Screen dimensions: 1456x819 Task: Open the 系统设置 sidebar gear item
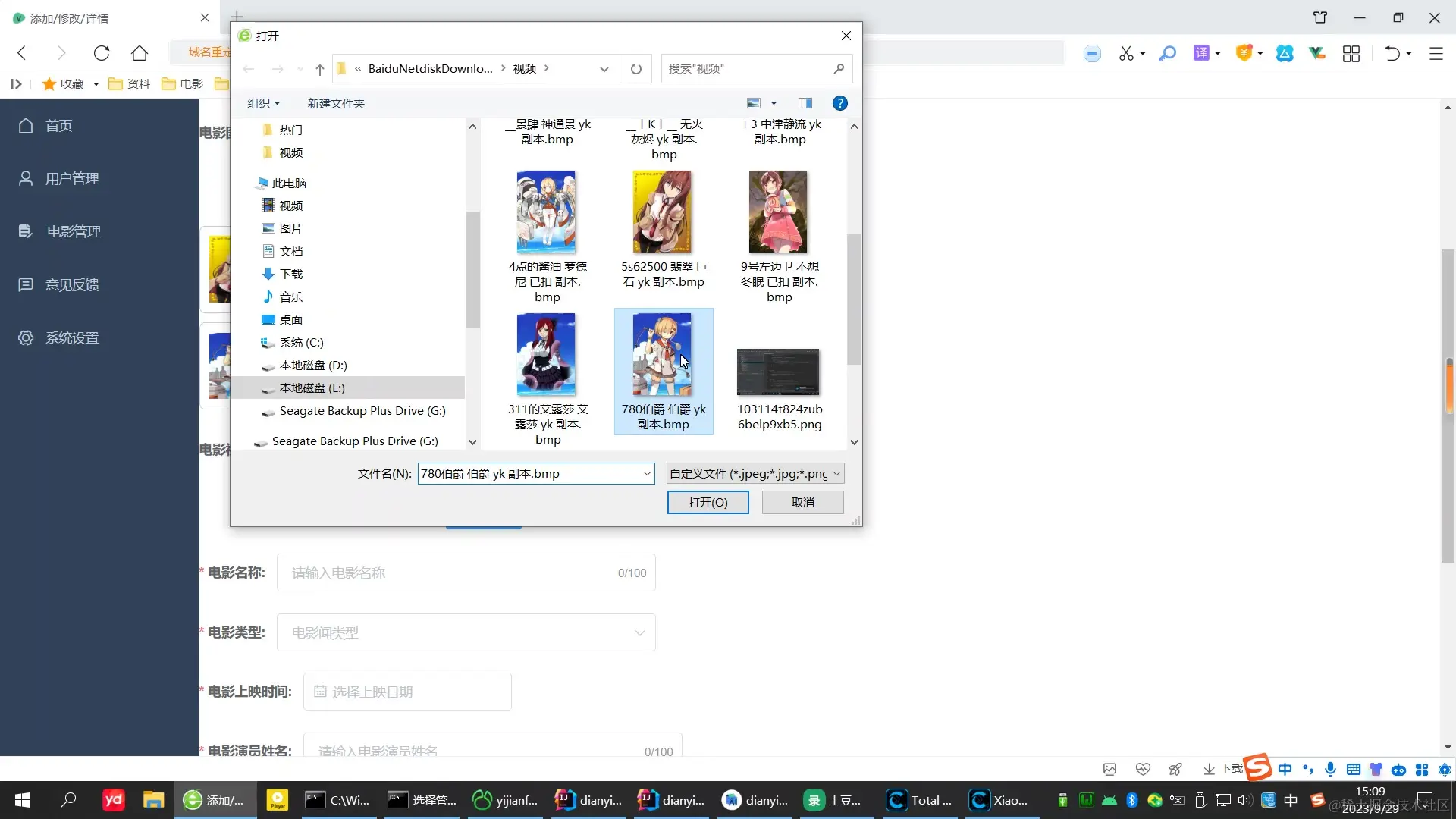[72, 338]
